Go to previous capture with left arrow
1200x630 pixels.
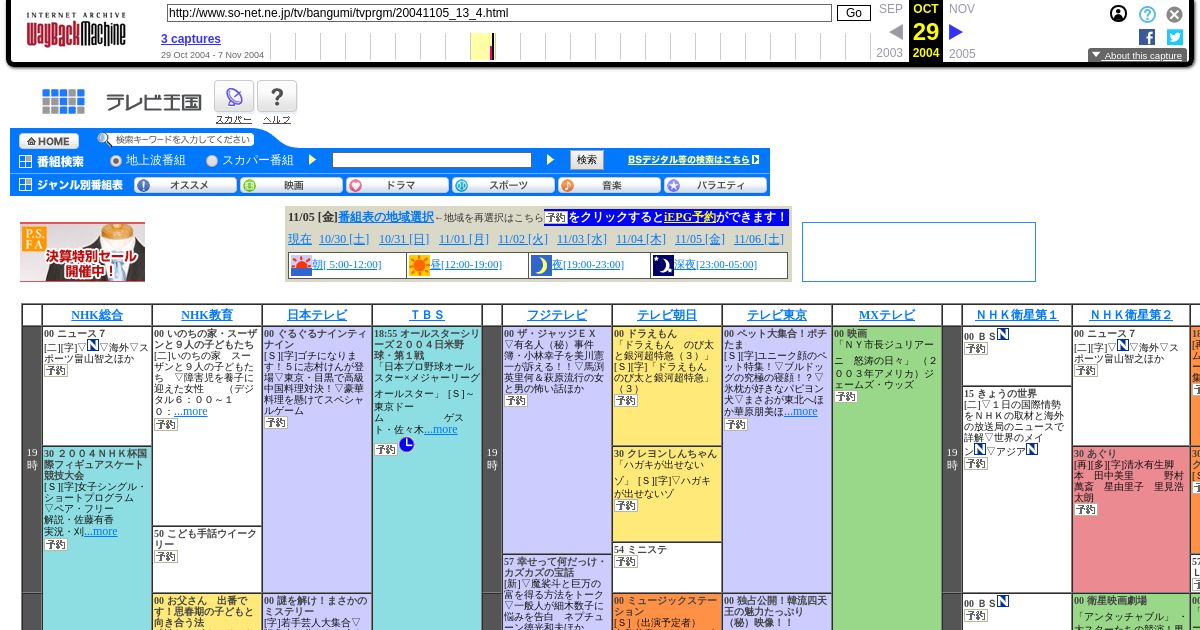[895, 32]
